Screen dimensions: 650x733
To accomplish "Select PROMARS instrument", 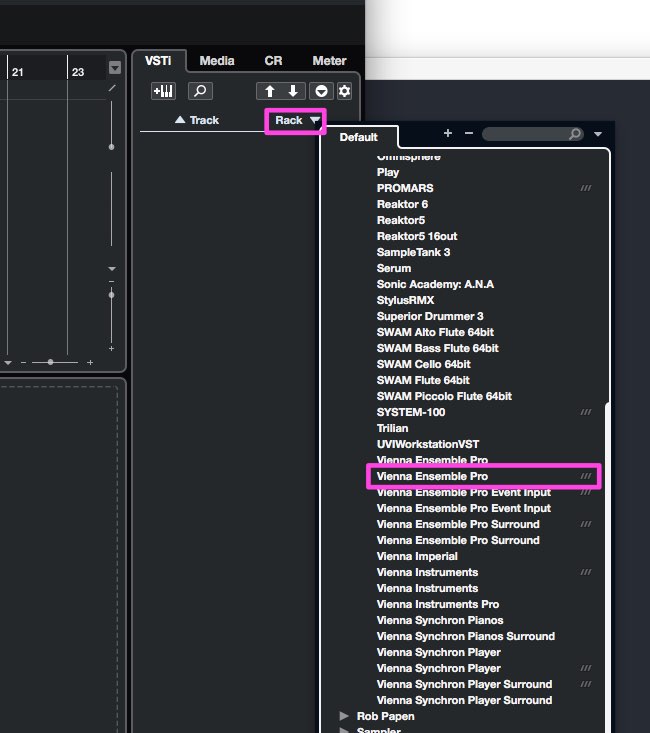I will pos(405,188).
